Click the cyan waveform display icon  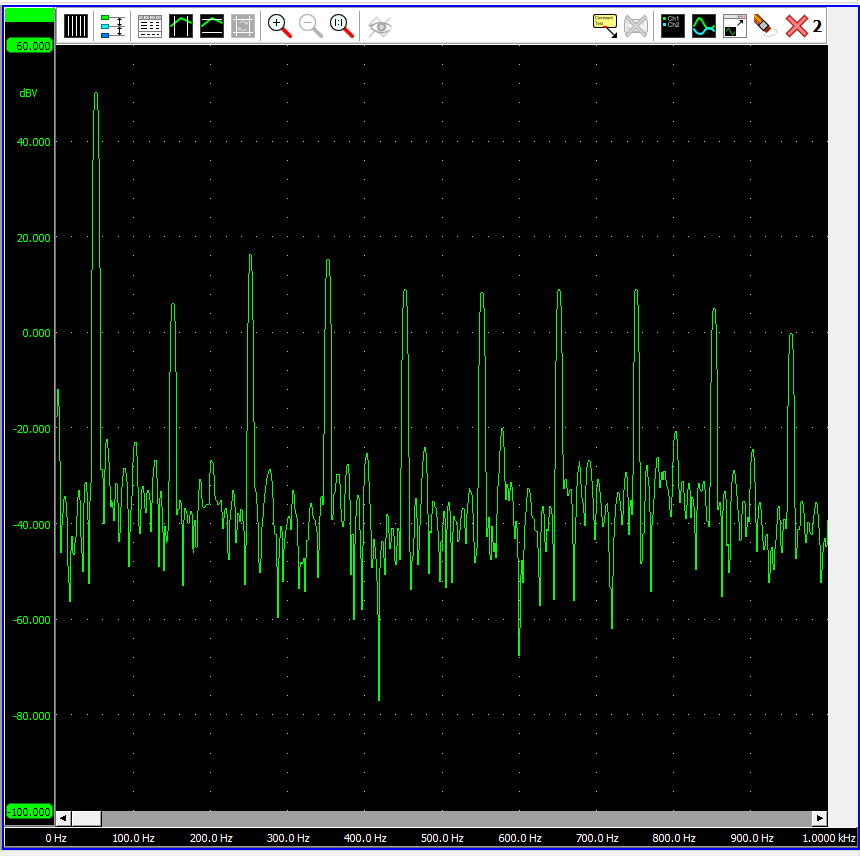coord(704,26)
